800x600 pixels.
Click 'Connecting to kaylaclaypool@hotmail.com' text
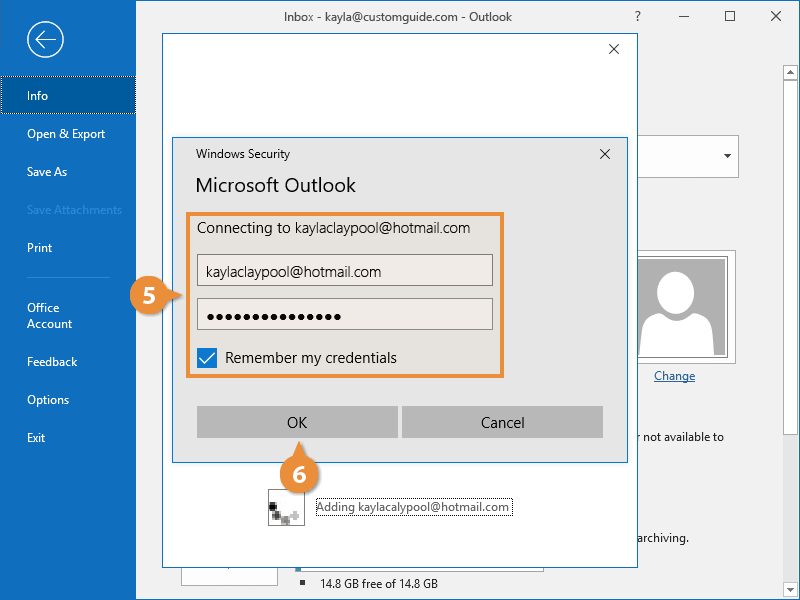[x=334, y=228]
